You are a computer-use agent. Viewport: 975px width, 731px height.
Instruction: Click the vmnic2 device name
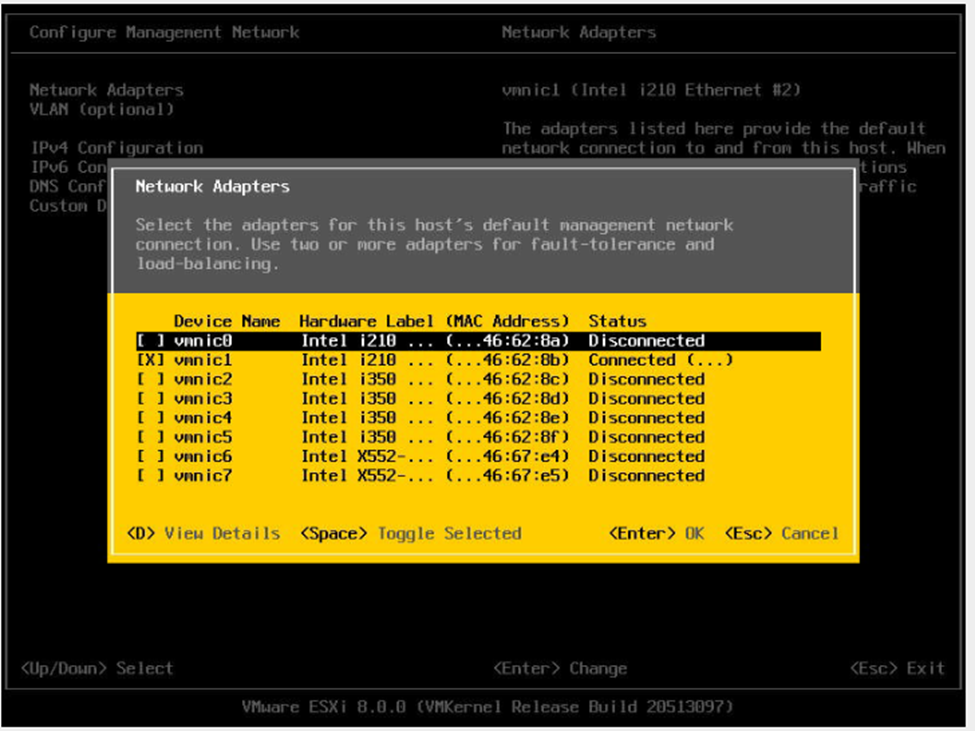click(x=203, y=379)
